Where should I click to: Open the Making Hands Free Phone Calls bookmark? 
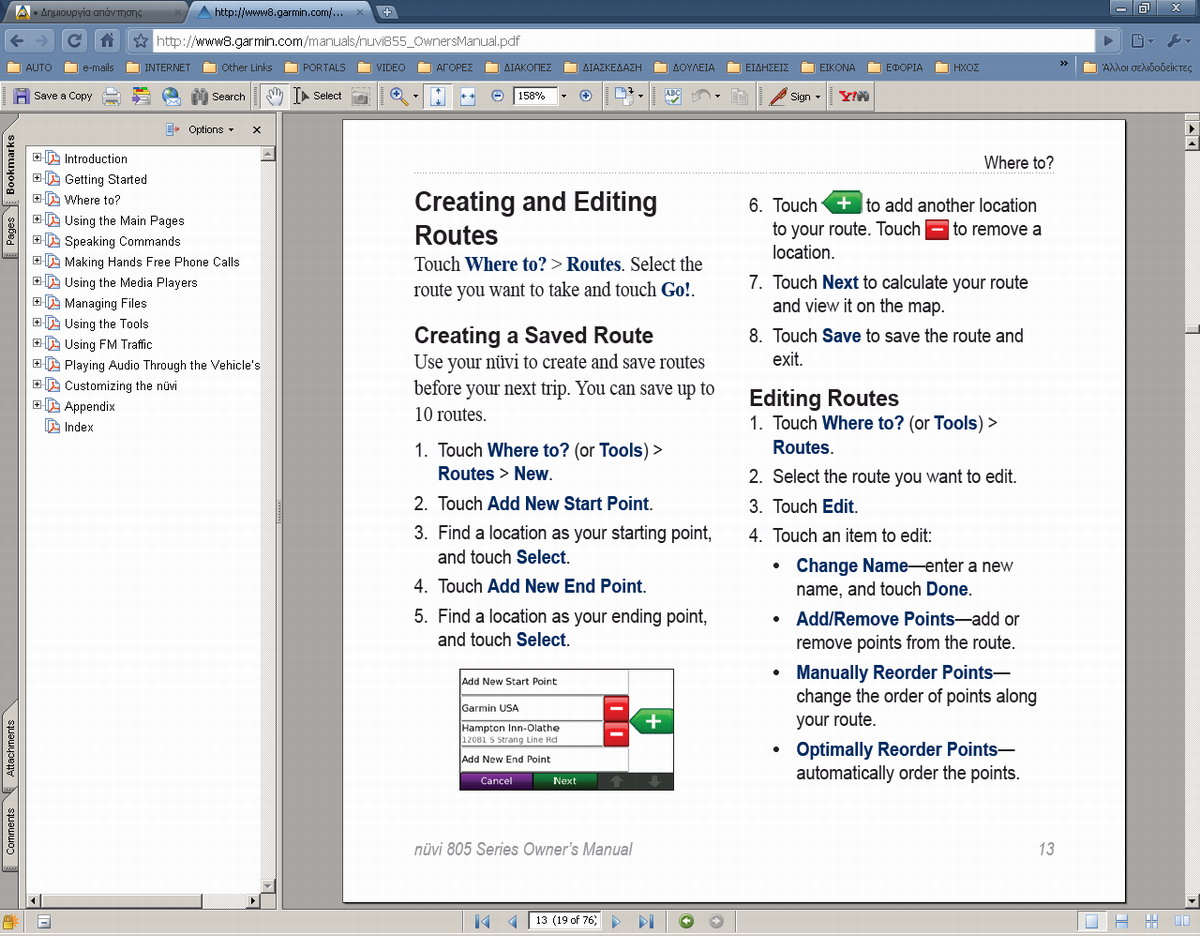tap(152, 262)
